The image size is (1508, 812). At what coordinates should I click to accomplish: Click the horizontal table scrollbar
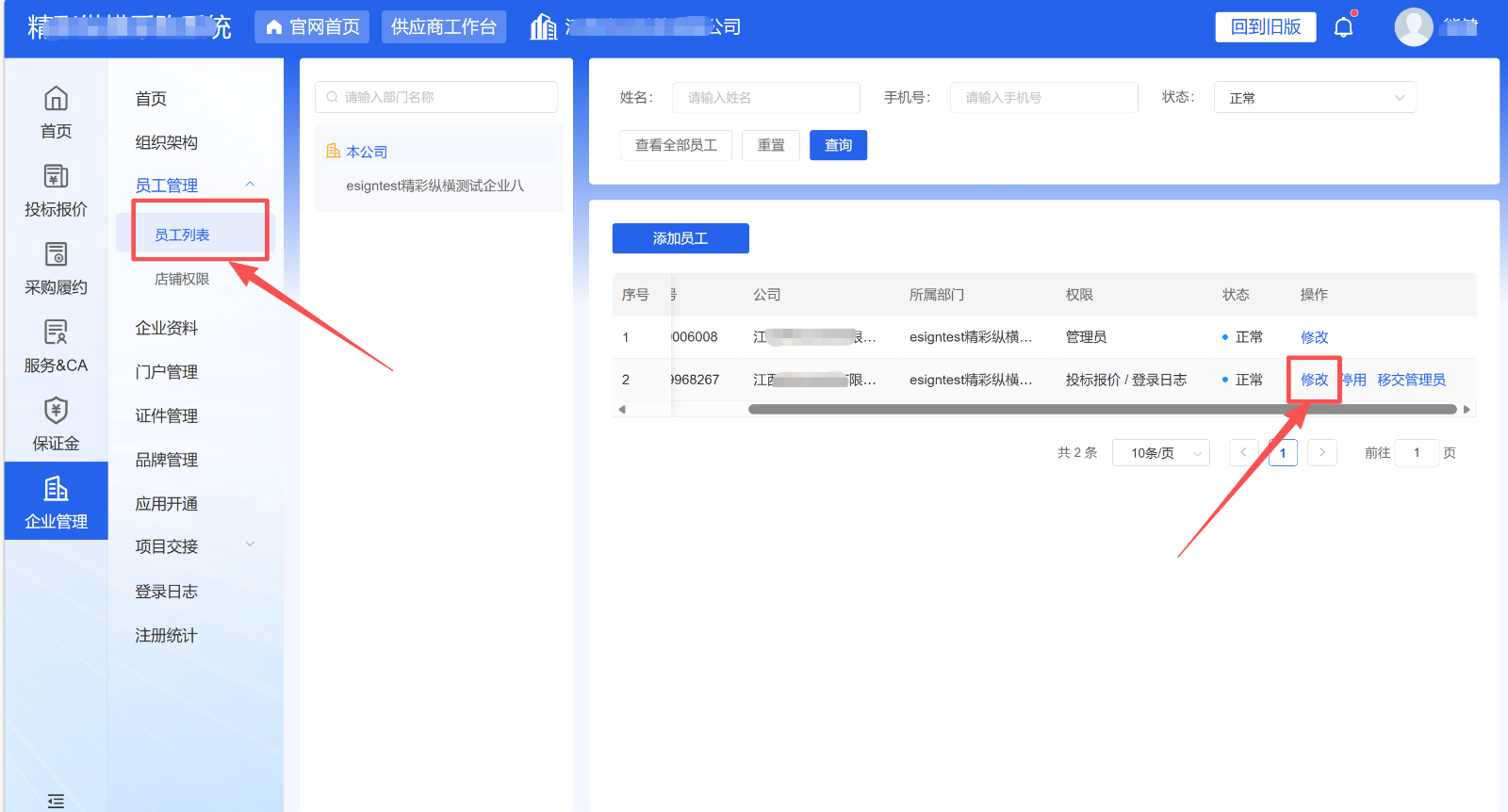(x=1101, y=410)
